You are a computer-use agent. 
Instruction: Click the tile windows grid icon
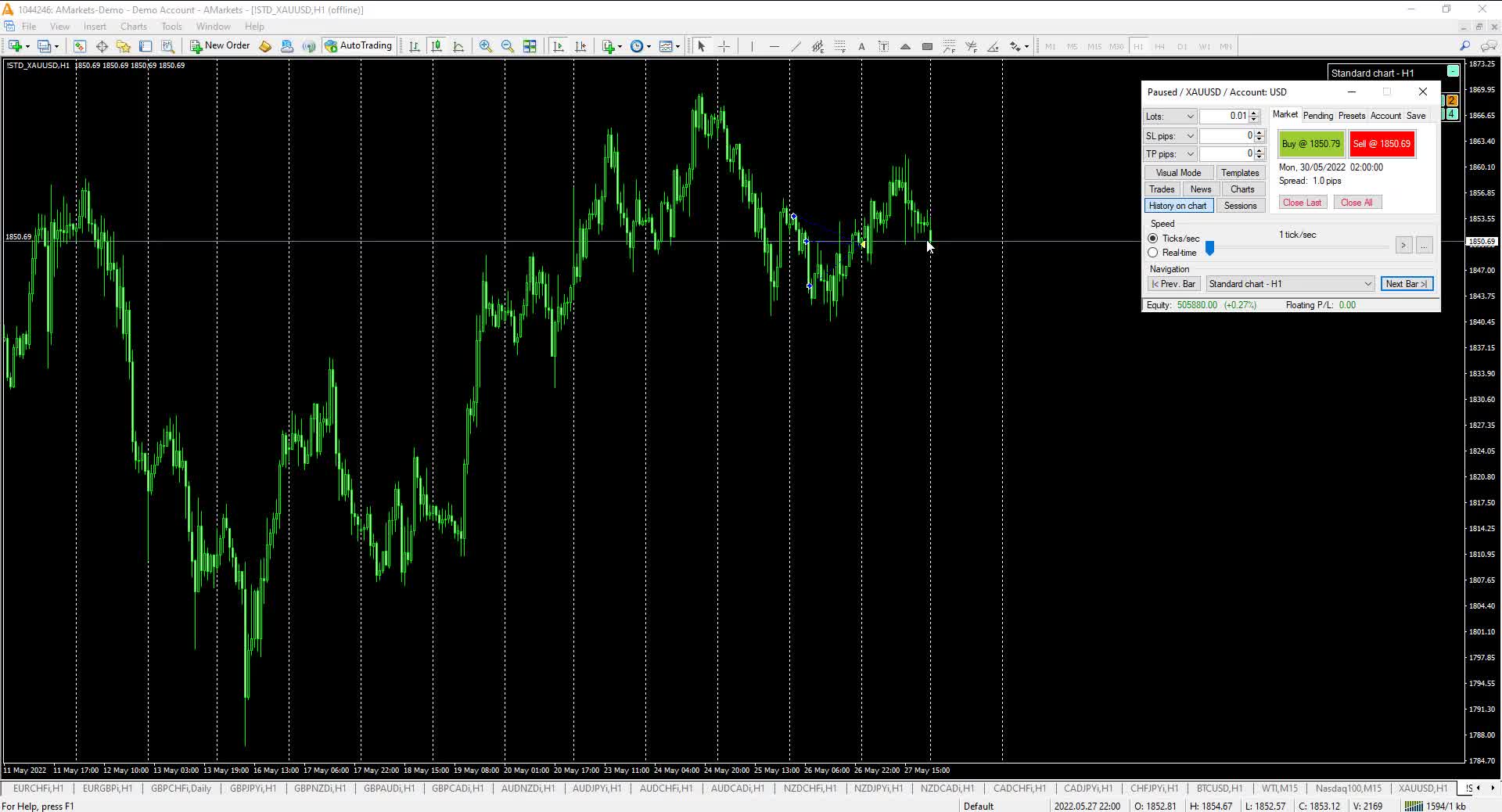point(530,46)
